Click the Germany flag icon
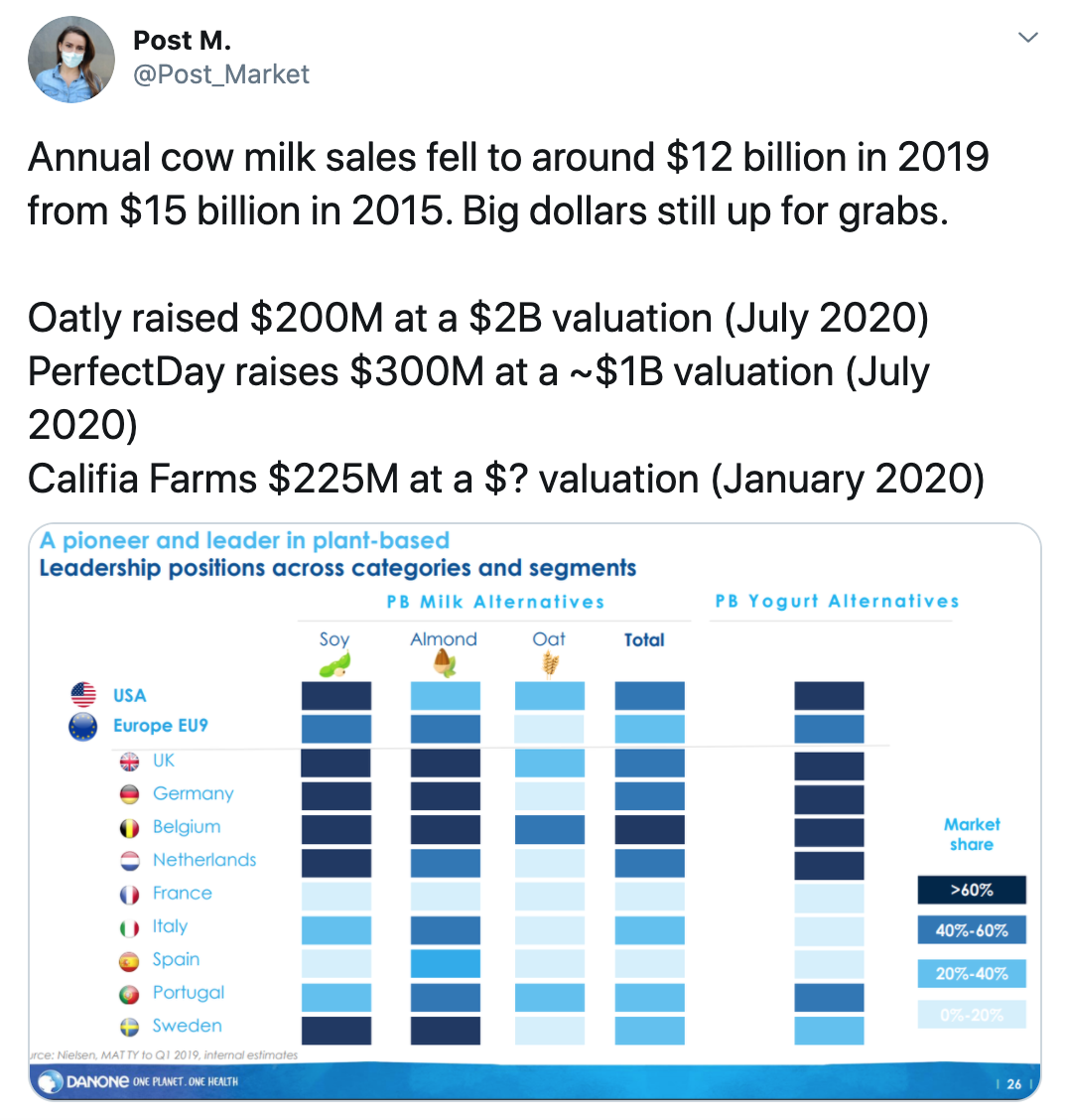The height and width of the screenshot is (1120, 1068). 129,794
